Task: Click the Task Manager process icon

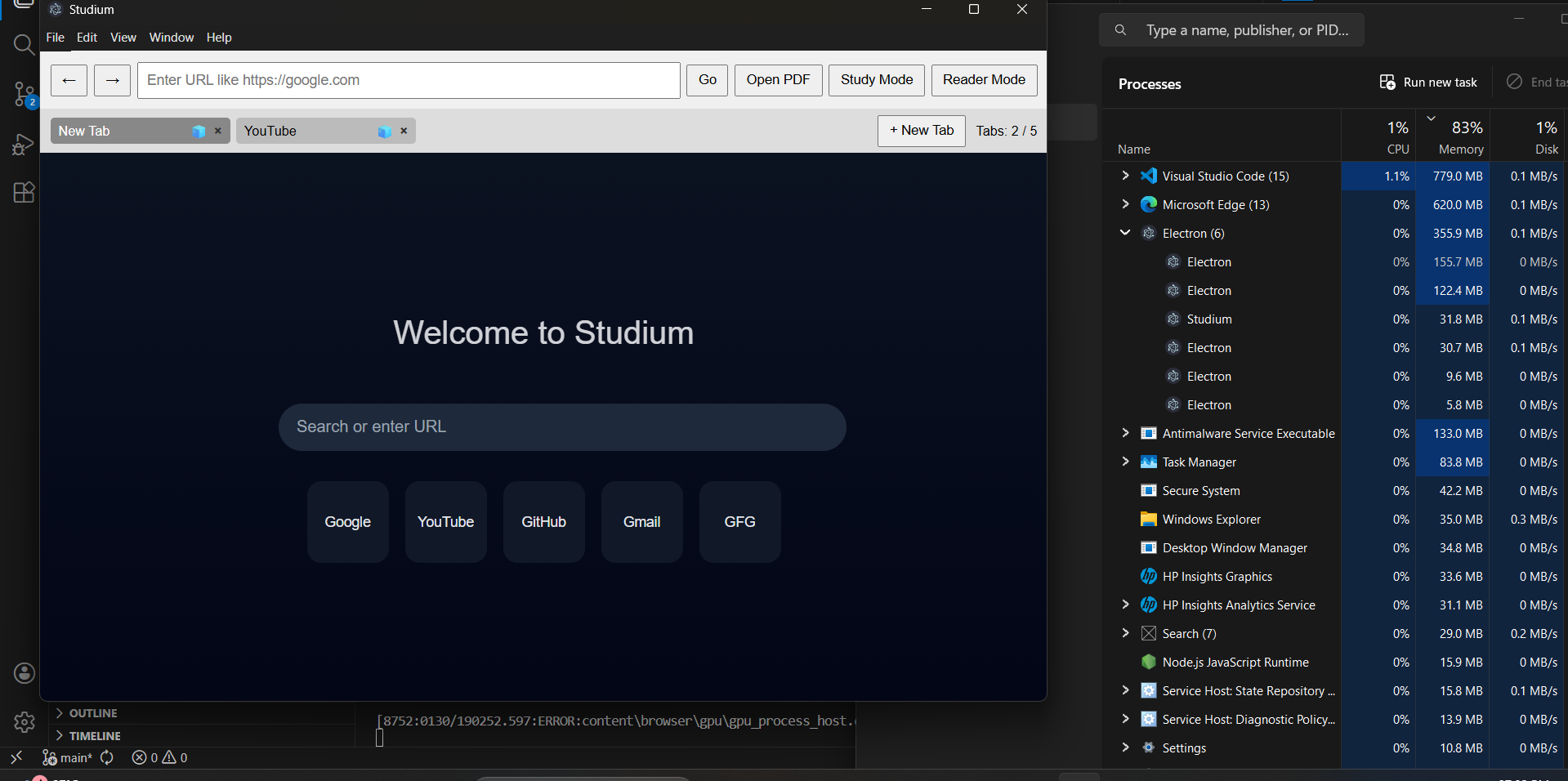Action: [1149, 462]
